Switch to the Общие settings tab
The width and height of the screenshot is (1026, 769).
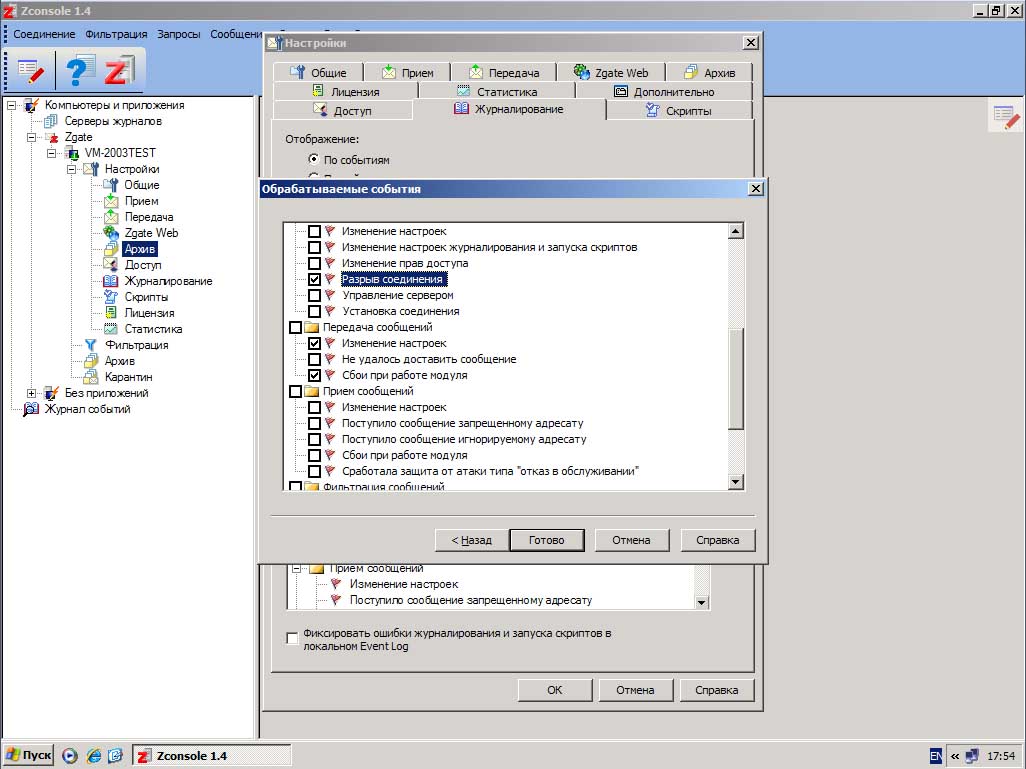coord(318,73)
